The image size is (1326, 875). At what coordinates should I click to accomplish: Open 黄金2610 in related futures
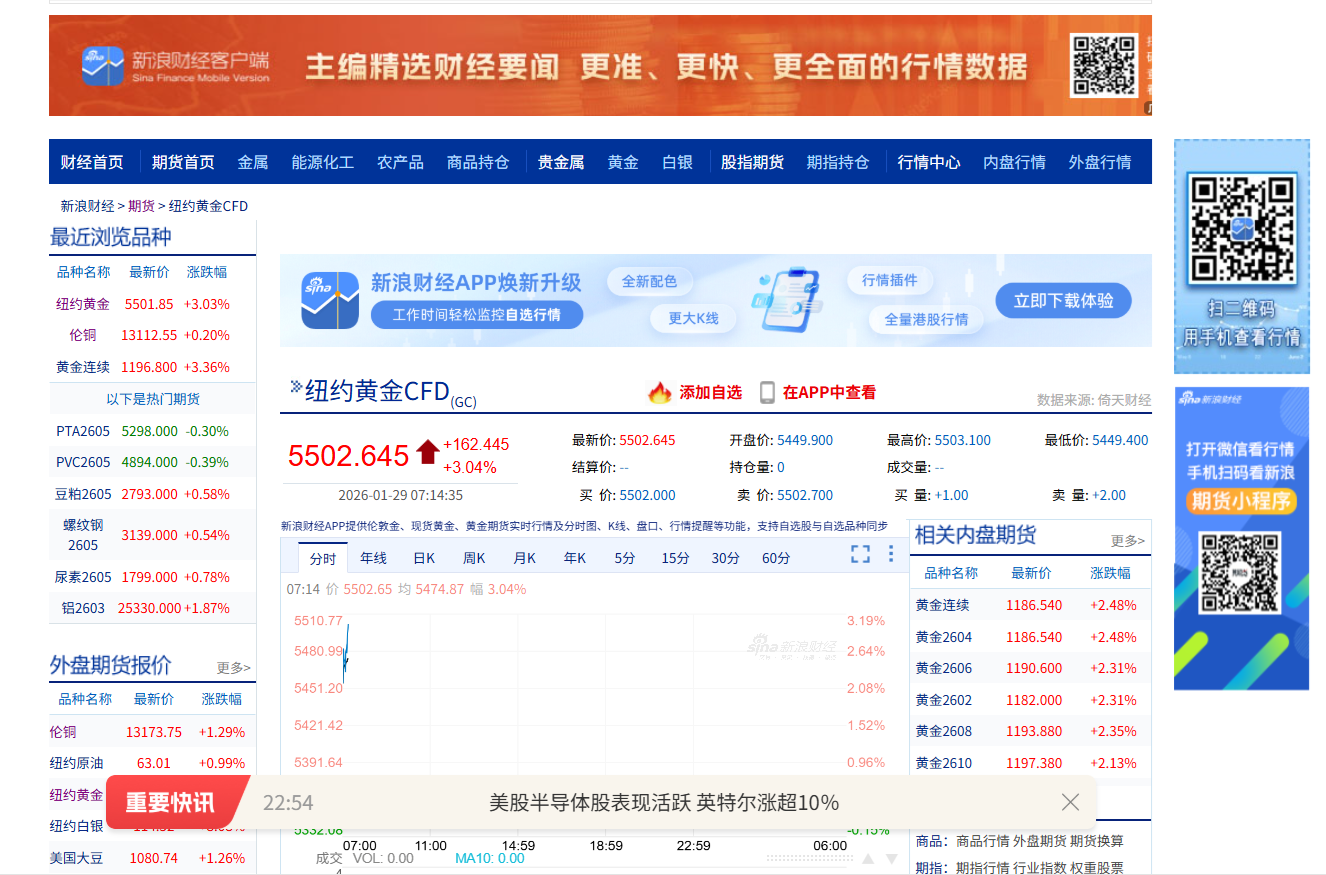point(943,763)
